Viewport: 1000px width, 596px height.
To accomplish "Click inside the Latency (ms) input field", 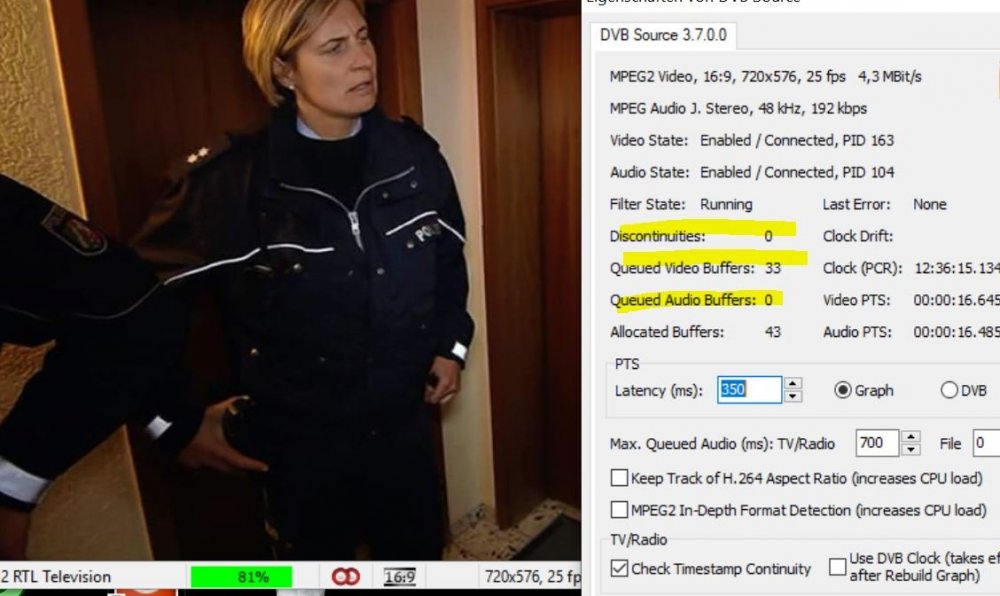I will pyautogui.click(x=749, y=389).
